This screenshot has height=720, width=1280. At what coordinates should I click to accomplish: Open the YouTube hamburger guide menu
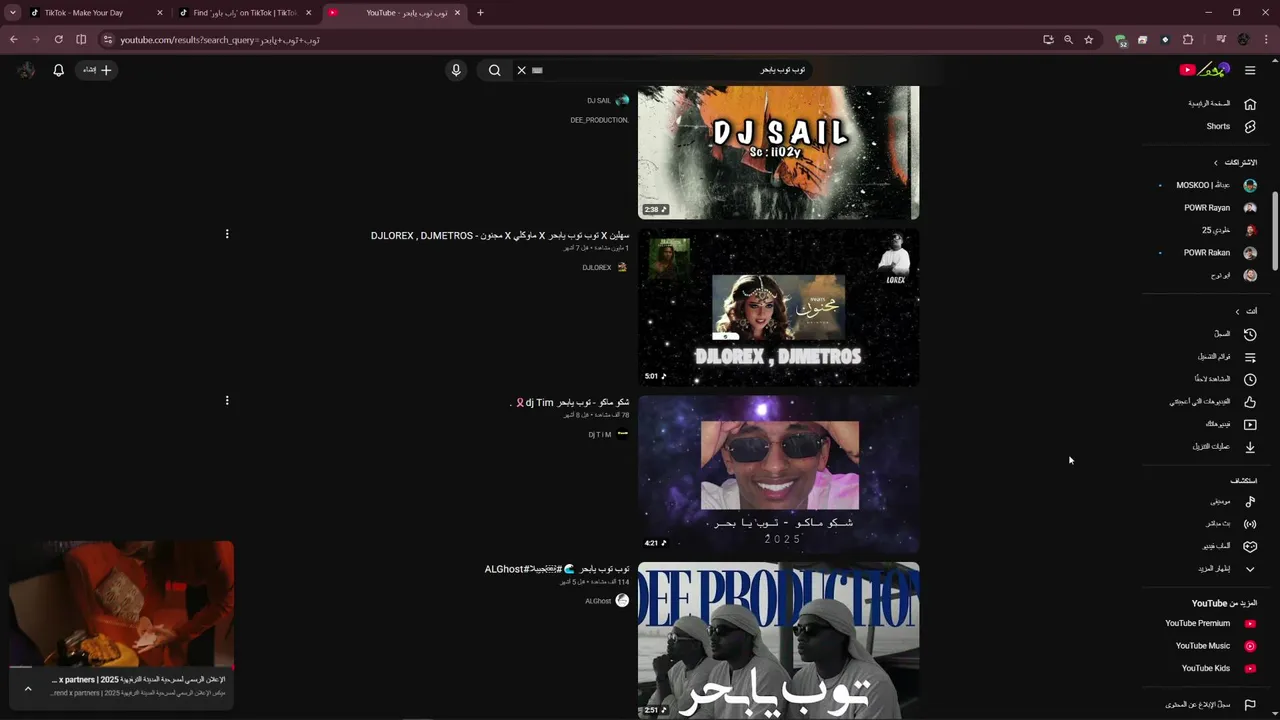pos(1250,70)
